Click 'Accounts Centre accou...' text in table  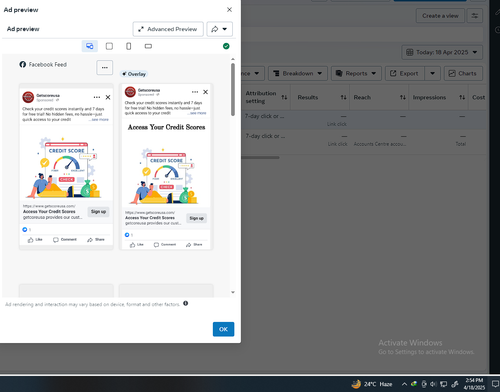[380, 144]
